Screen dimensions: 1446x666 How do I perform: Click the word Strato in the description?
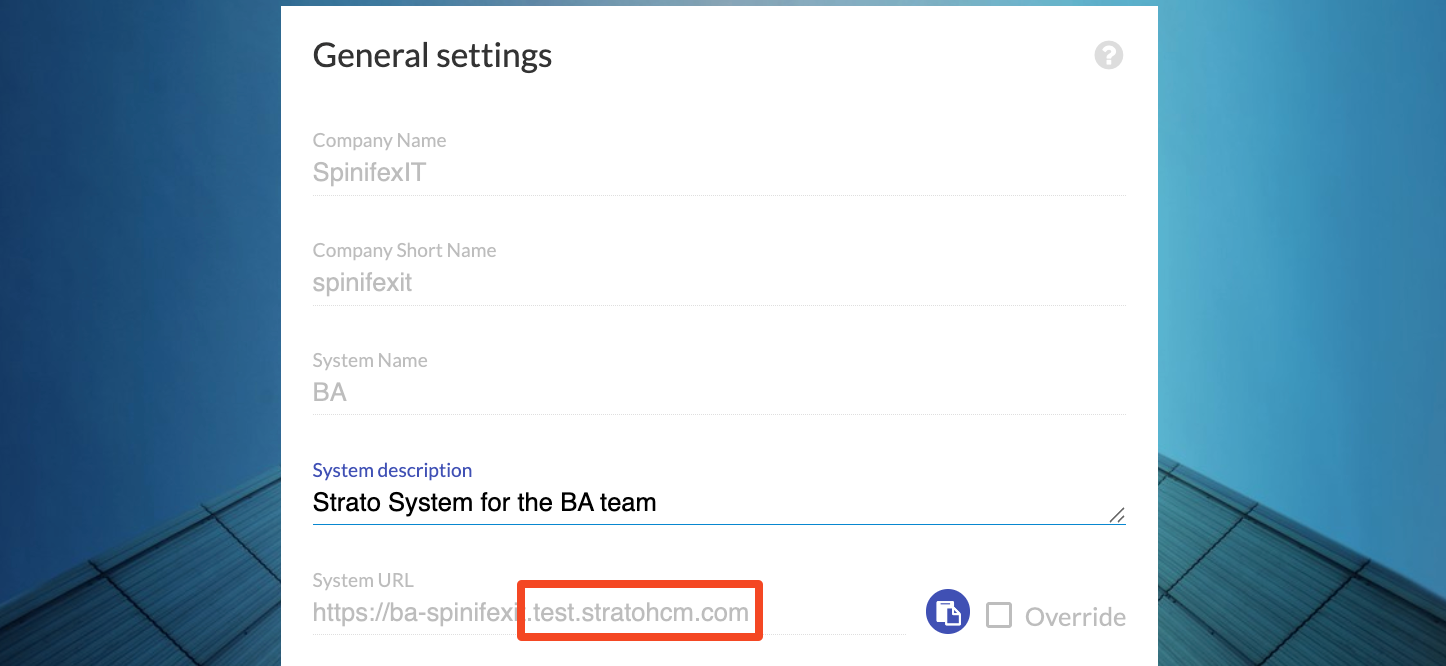click(x=346, y=502)
